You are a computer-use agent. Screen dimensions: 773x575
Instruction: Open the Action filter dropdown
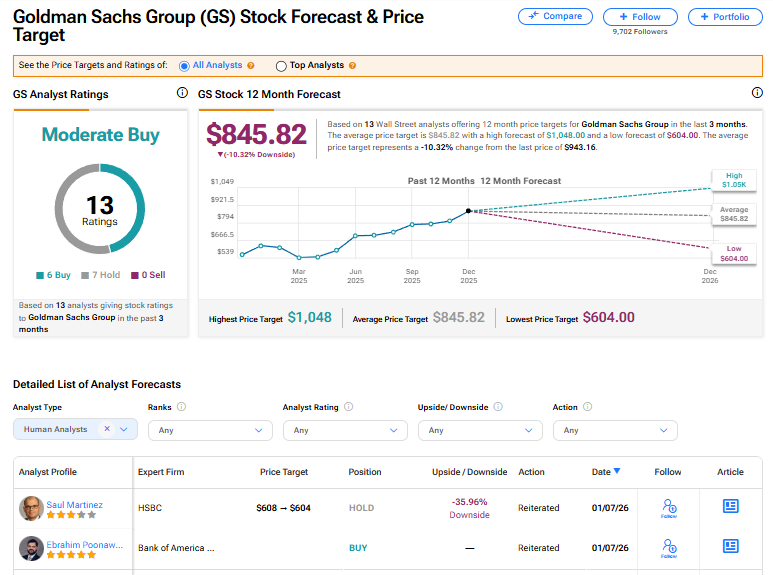point(615,430)
